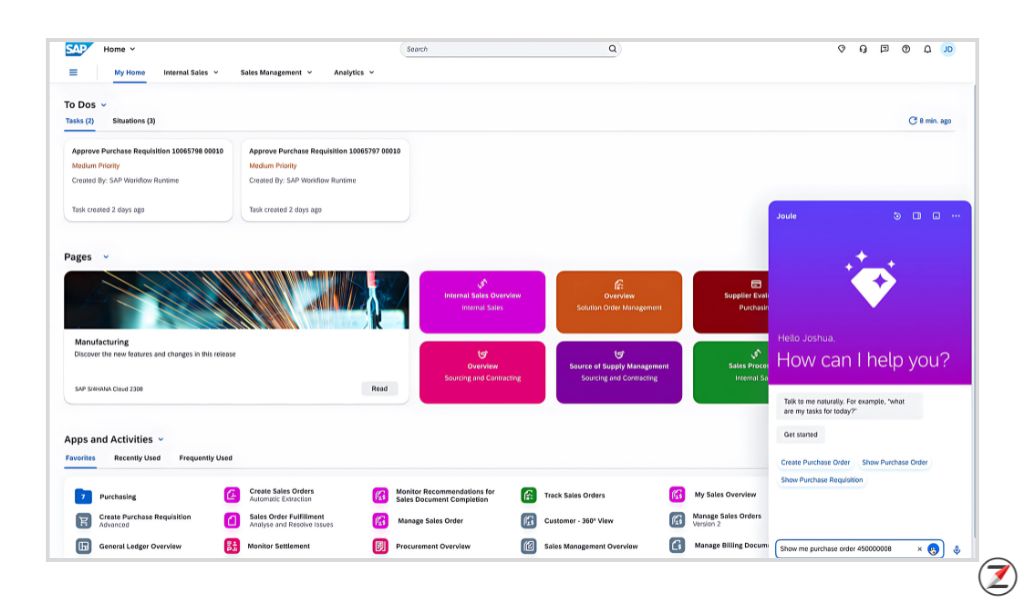Select the My Home tab
Screen dimensions: 1025x600
129,73
